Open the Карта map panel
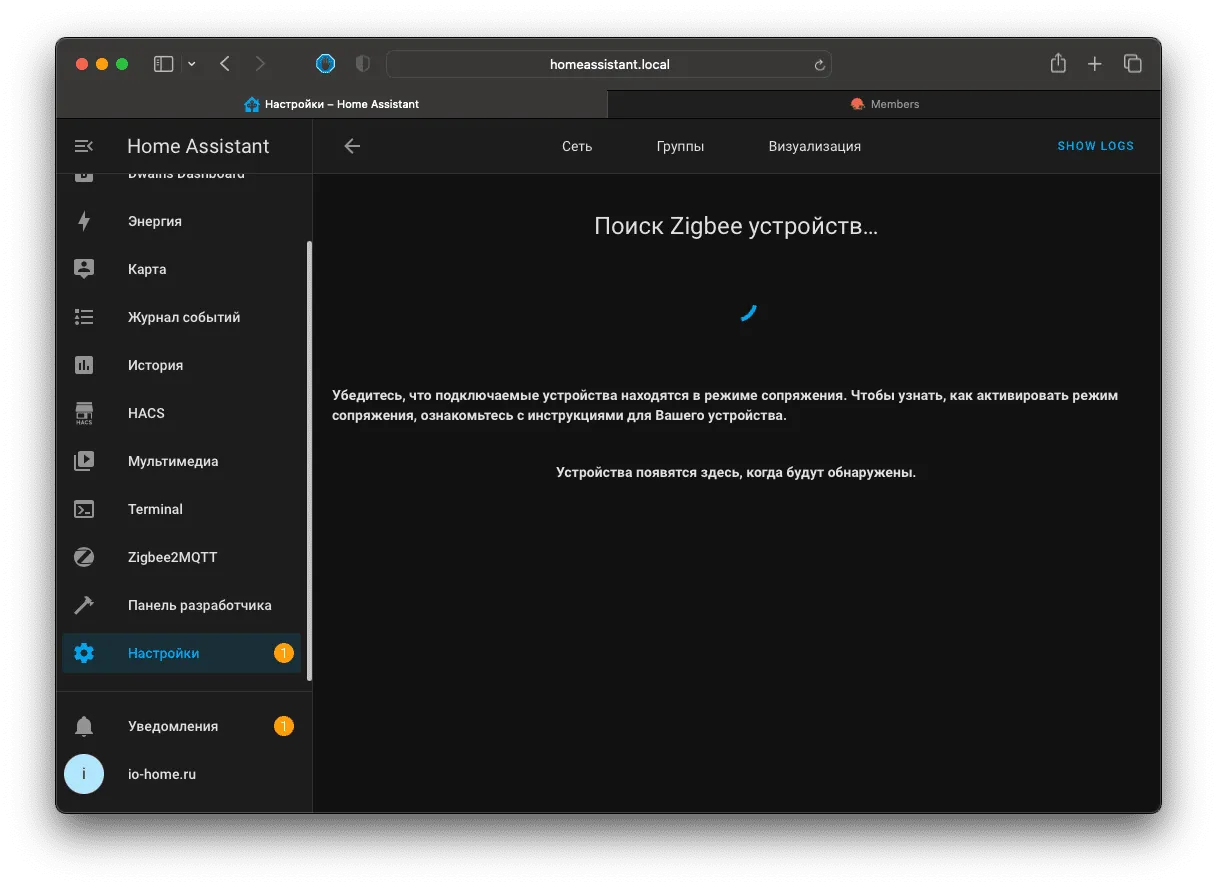1217x887 pixels. [181, 269]
